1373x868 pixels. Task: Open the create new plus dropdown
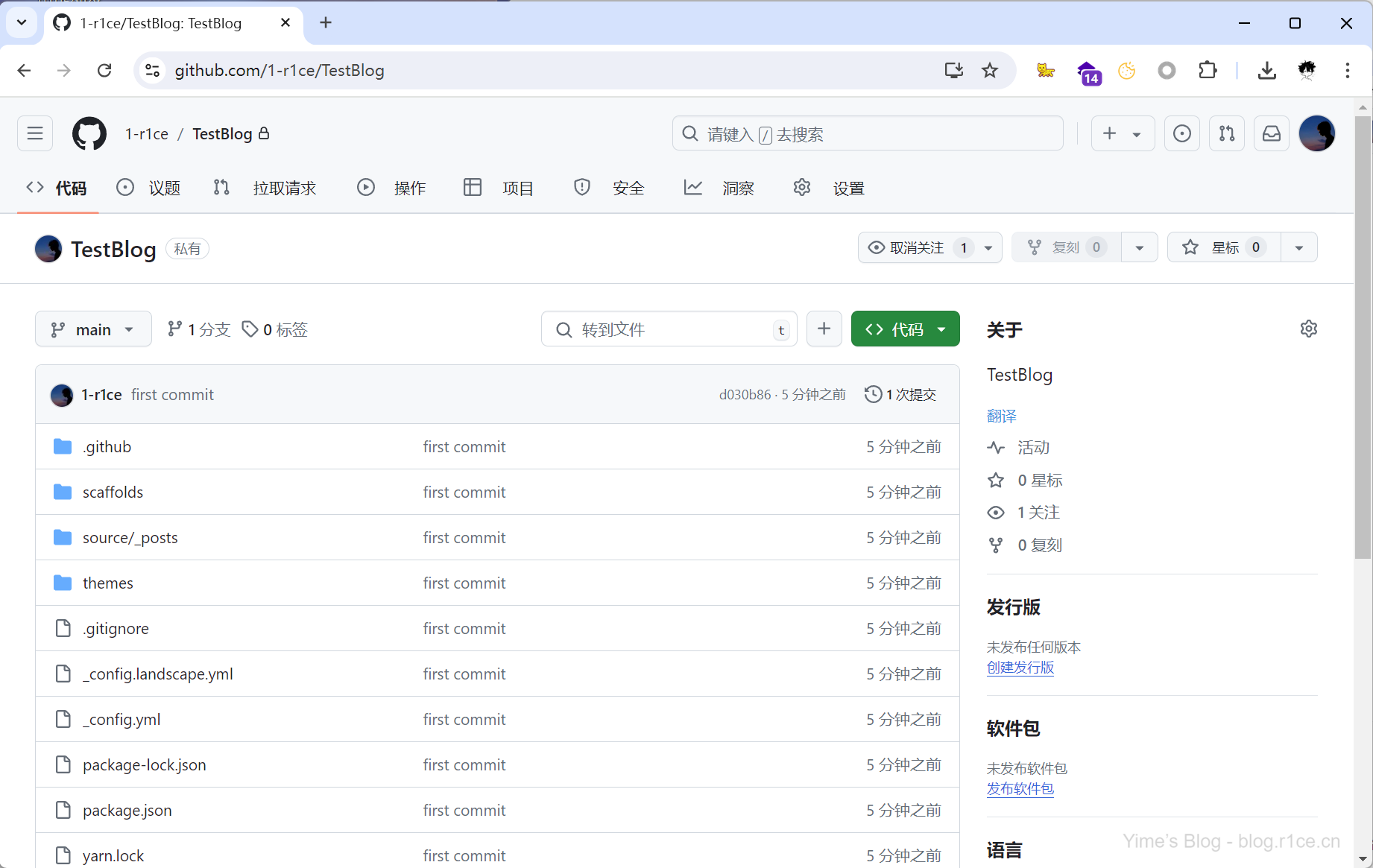point(1122,134)
